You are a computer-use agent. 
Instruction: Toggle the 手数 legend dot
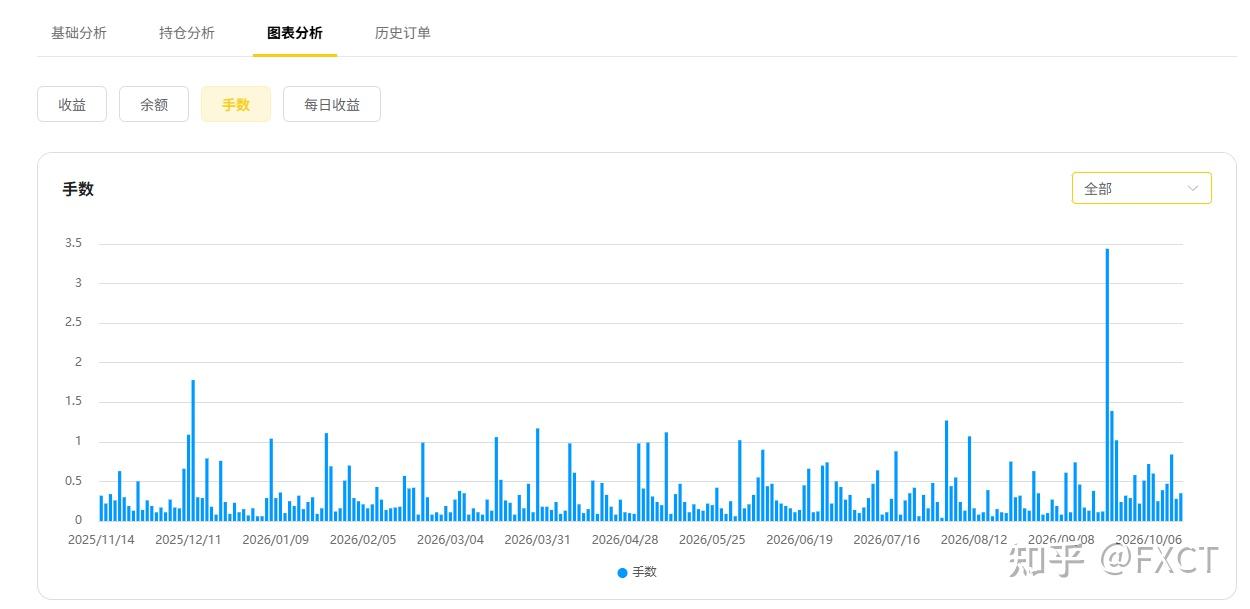(622, 573)
